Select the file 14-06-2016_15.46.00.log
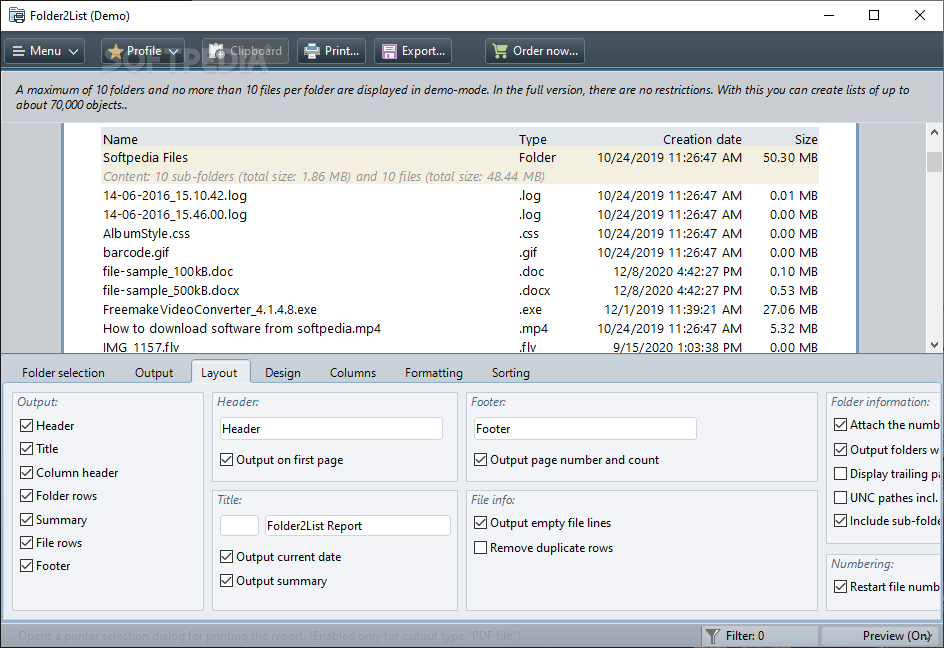The height and width of the screenshot is (648, 944). pyautogui.click(x=460, y=214)
